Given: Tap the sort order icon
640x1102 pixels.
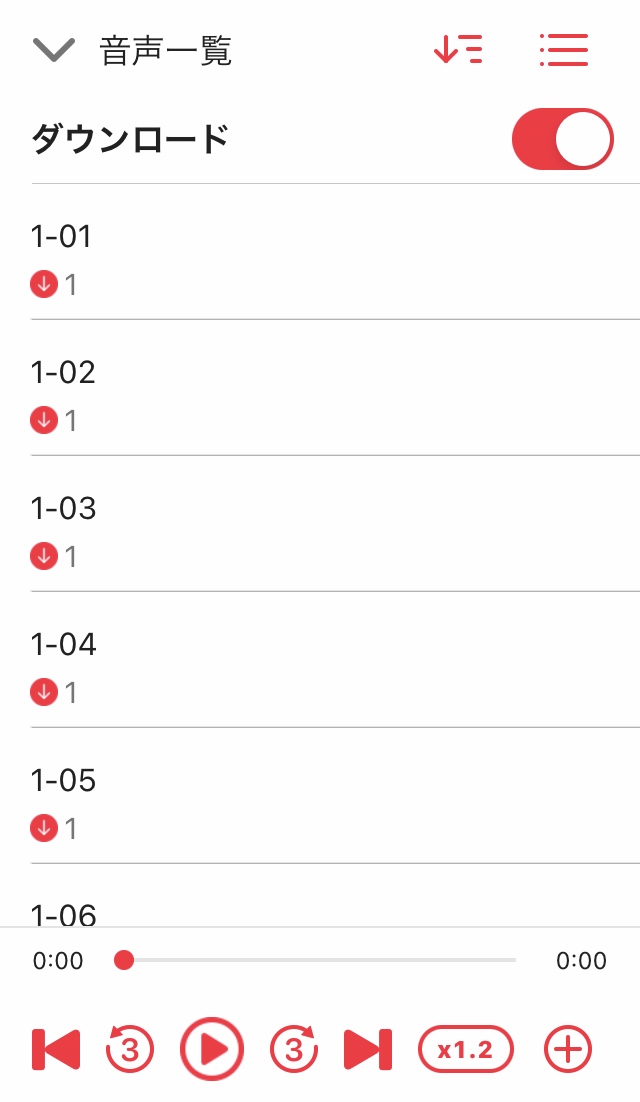Looking at the screenshot, I should [458, 49].
